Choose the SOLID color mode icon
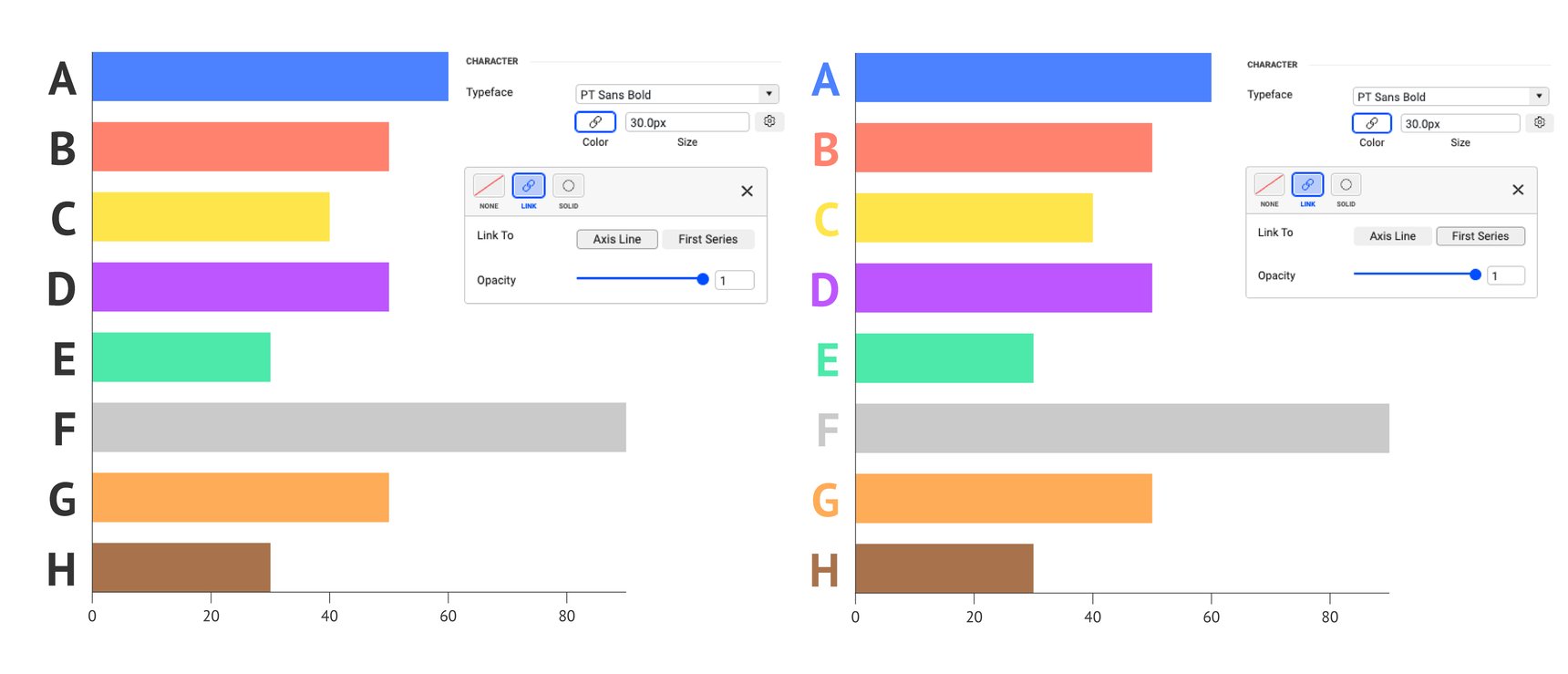Screen dimensions: 1568x674 [568, 186]
